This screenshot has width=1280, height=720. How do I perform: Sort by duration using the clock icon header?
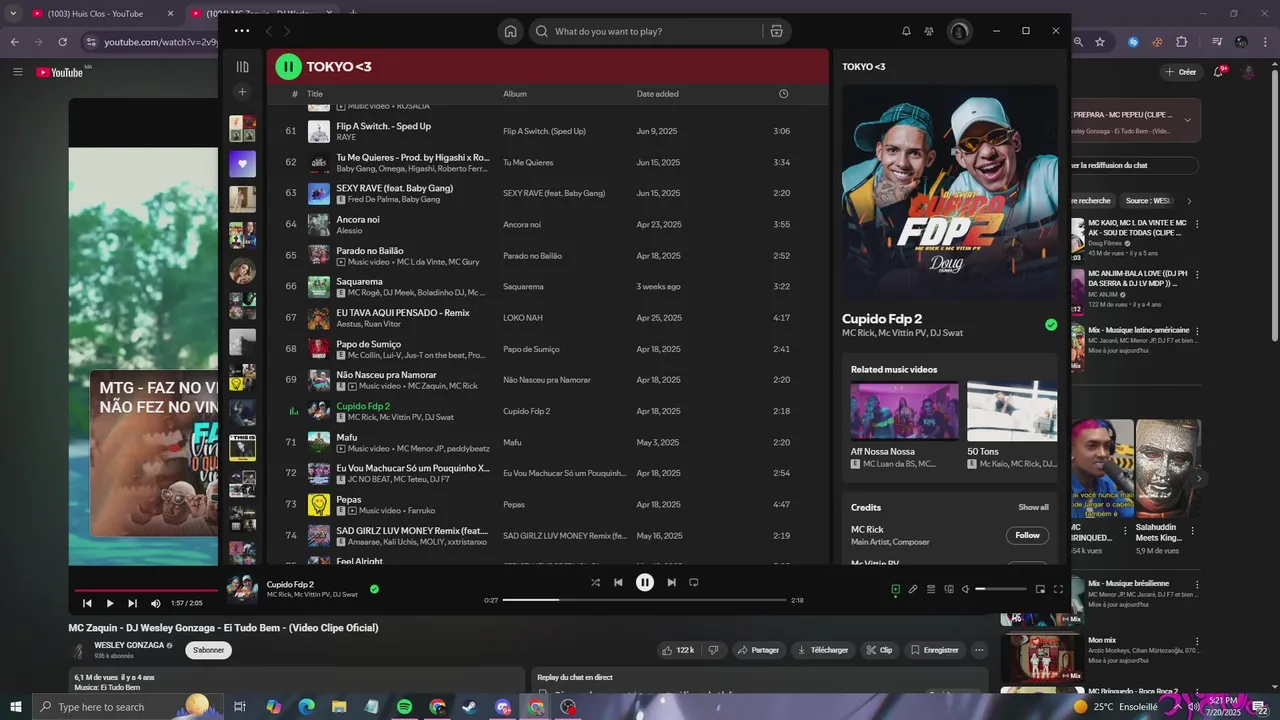(x=783, y=94)
